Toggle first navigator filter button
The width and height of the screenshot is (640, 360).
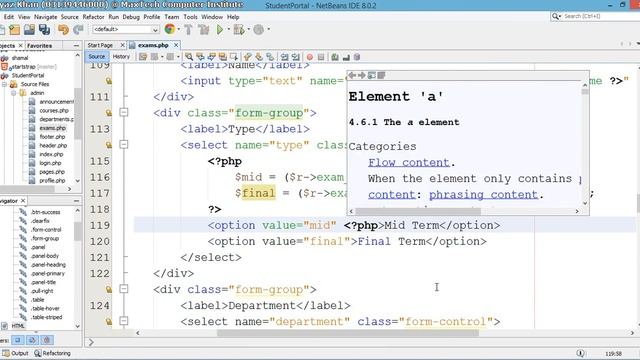(18, 340)
